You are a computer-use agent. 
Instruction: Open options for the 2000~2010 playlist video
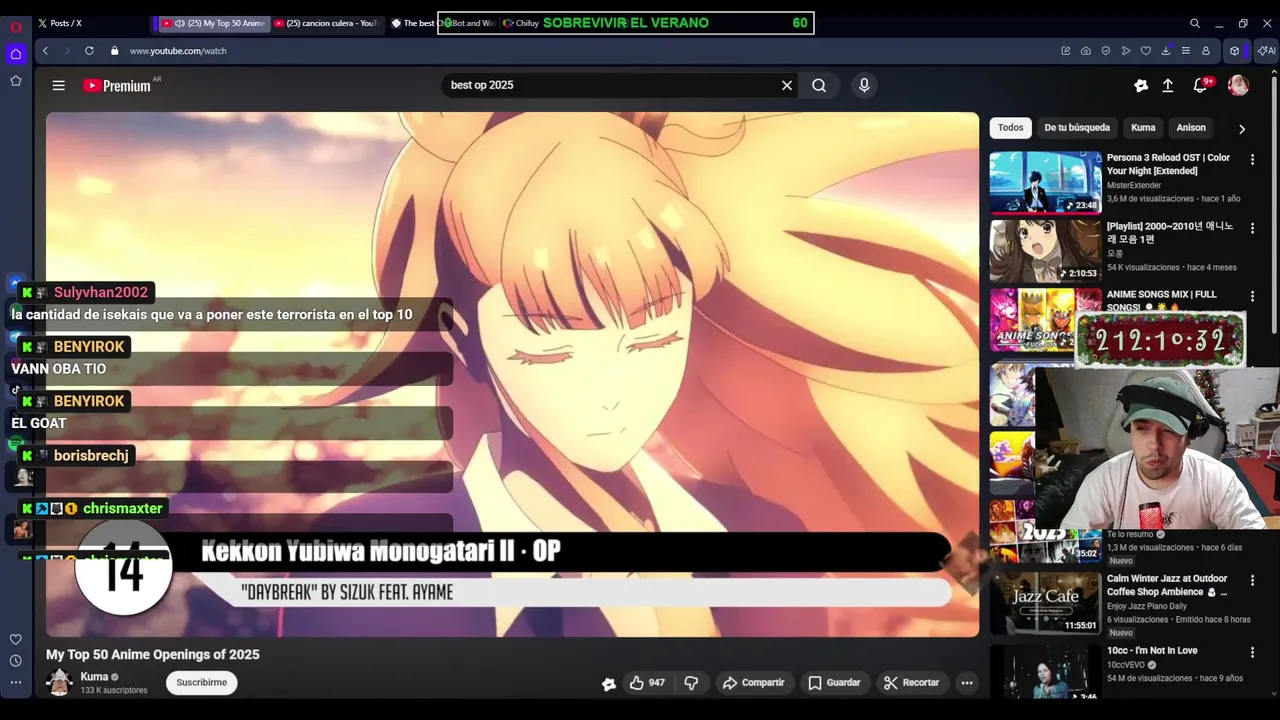1252,229
